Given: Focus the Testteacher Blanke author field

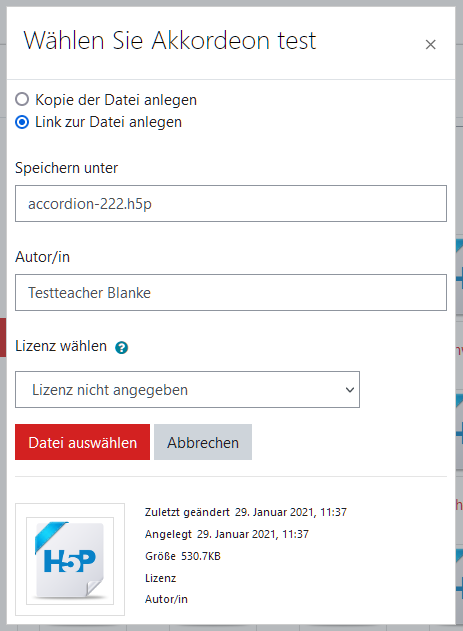Looking at the screenshot, I should (x=231, y=293).
